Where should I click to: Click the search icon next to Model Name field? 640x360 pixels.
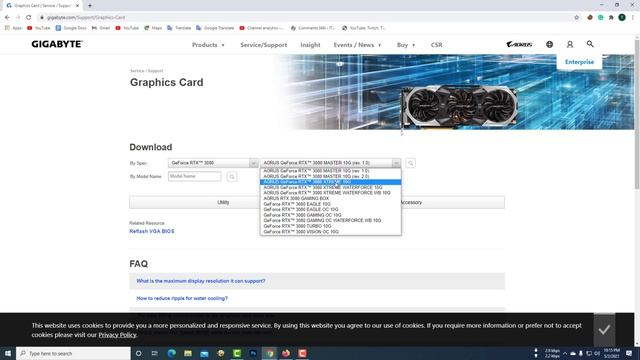tap(232, 176)
